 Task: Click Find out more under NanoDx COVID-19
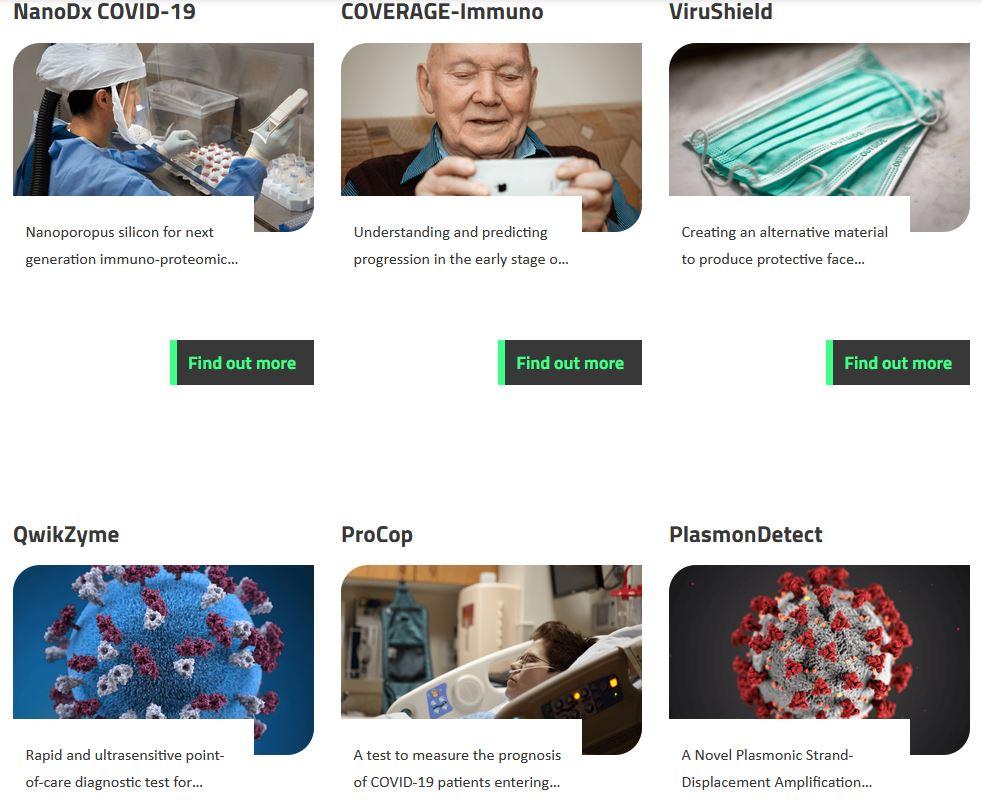[x=242, y=363]
